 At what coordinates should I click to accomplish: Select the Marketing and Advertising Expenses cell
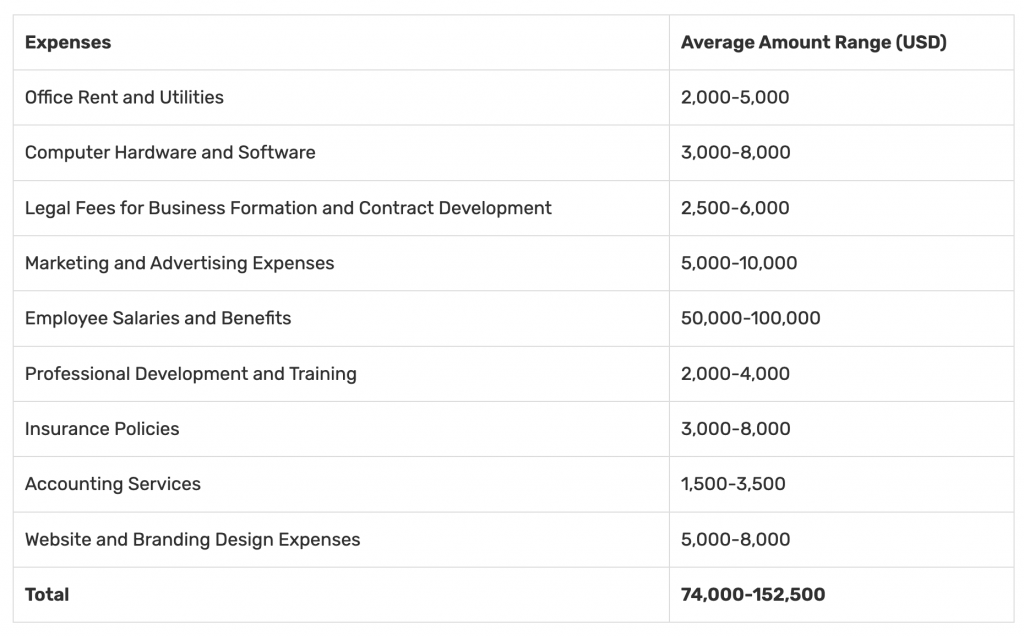(180, 264)
